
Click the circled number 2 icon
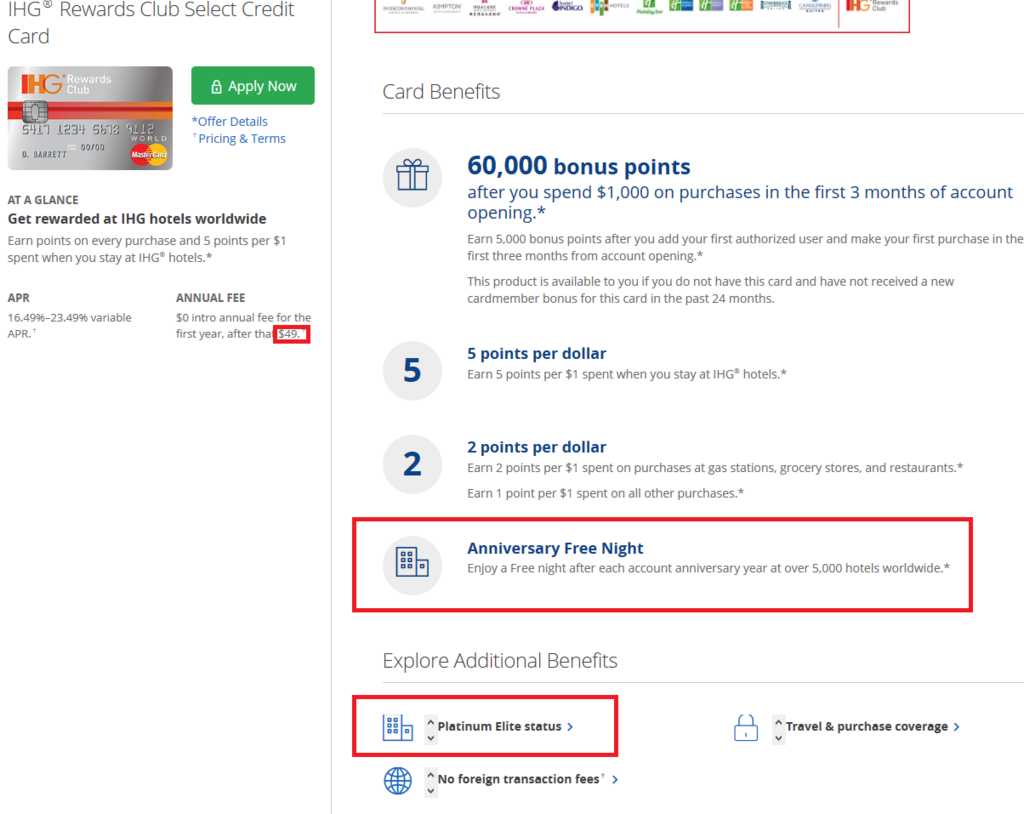412,464
